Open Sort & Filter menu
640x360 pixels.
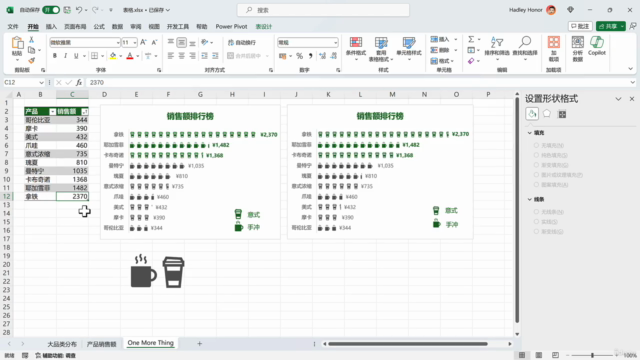497,49
